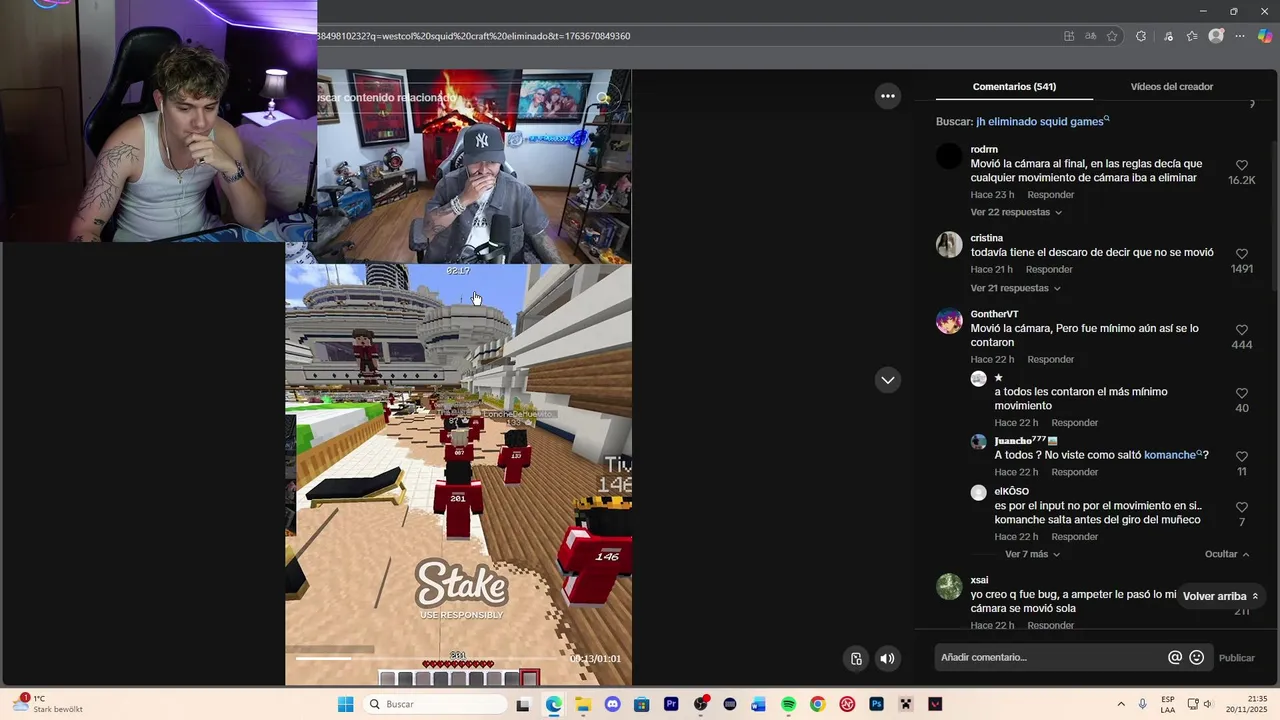This screenshot has height=720, width=1280.
Task: Click Responder under rodrm's comment
Action: [1050, 195]
